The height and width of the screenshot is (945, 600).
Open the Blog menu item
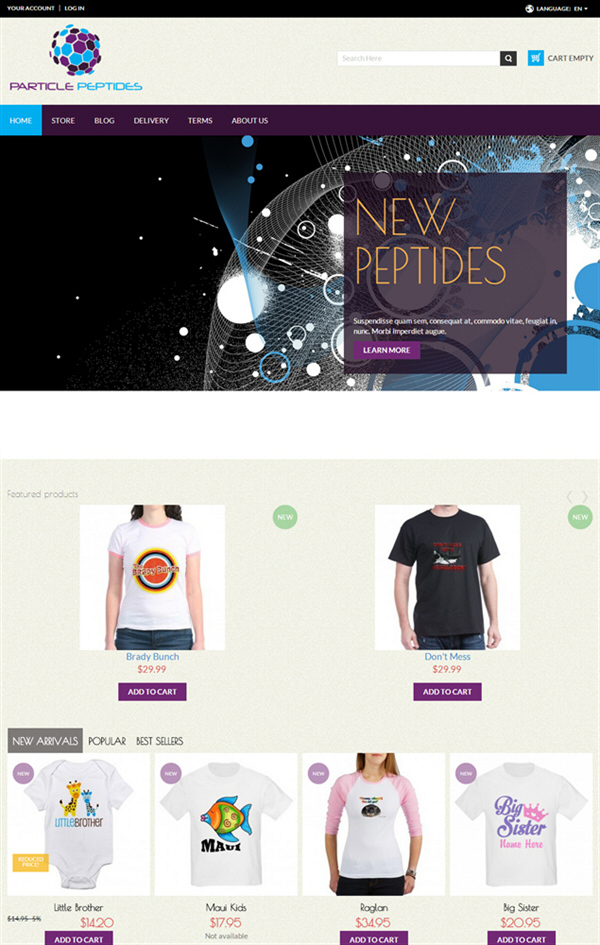tap(104, 121)
